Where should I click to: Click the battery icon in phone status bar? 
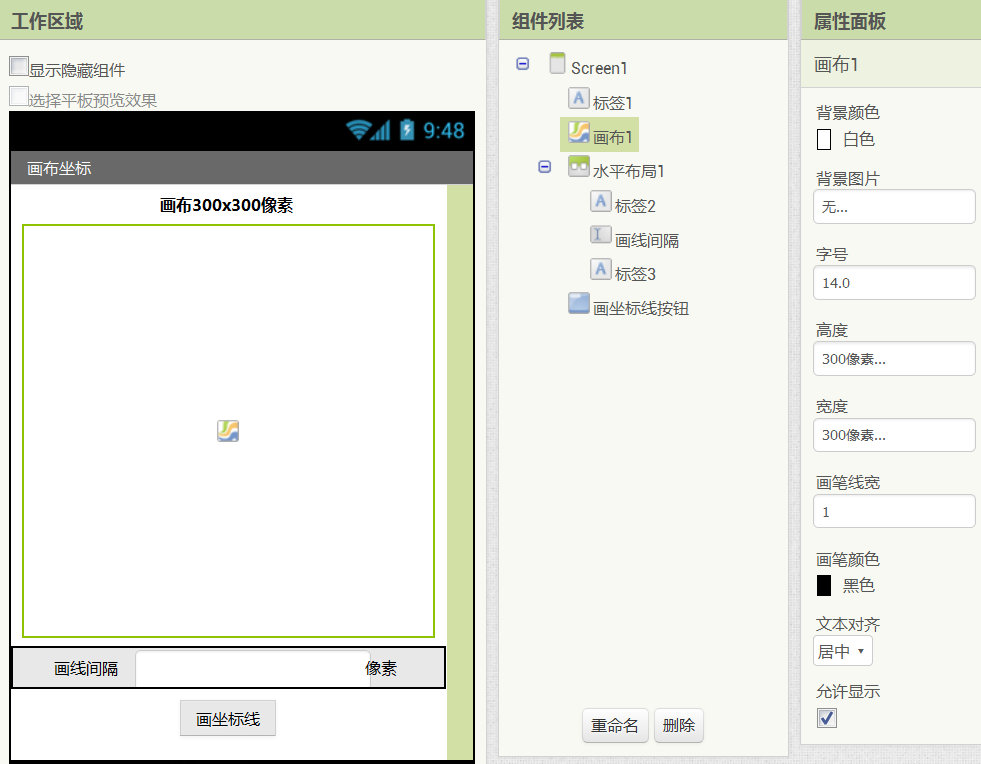(407, 130)
